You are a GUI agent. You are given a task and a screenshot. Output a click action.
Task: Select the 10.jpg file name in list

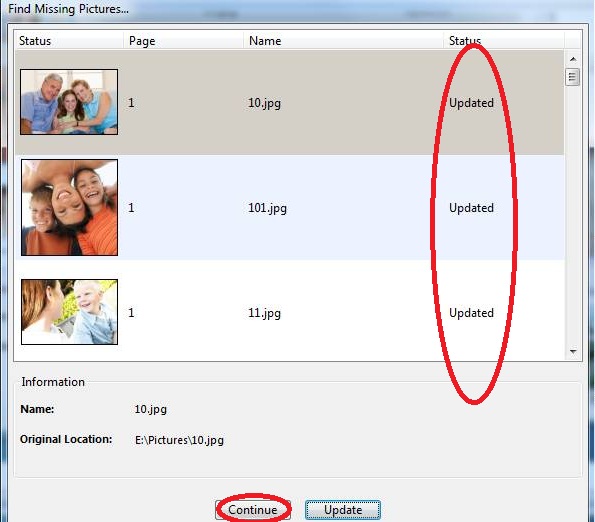click(264, 103)
